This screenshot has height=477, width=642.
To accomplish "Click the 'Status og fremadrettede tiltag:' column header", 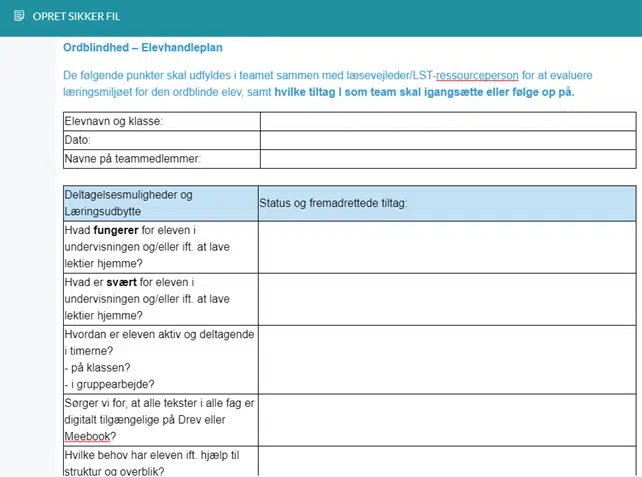I will pos(446,203).
